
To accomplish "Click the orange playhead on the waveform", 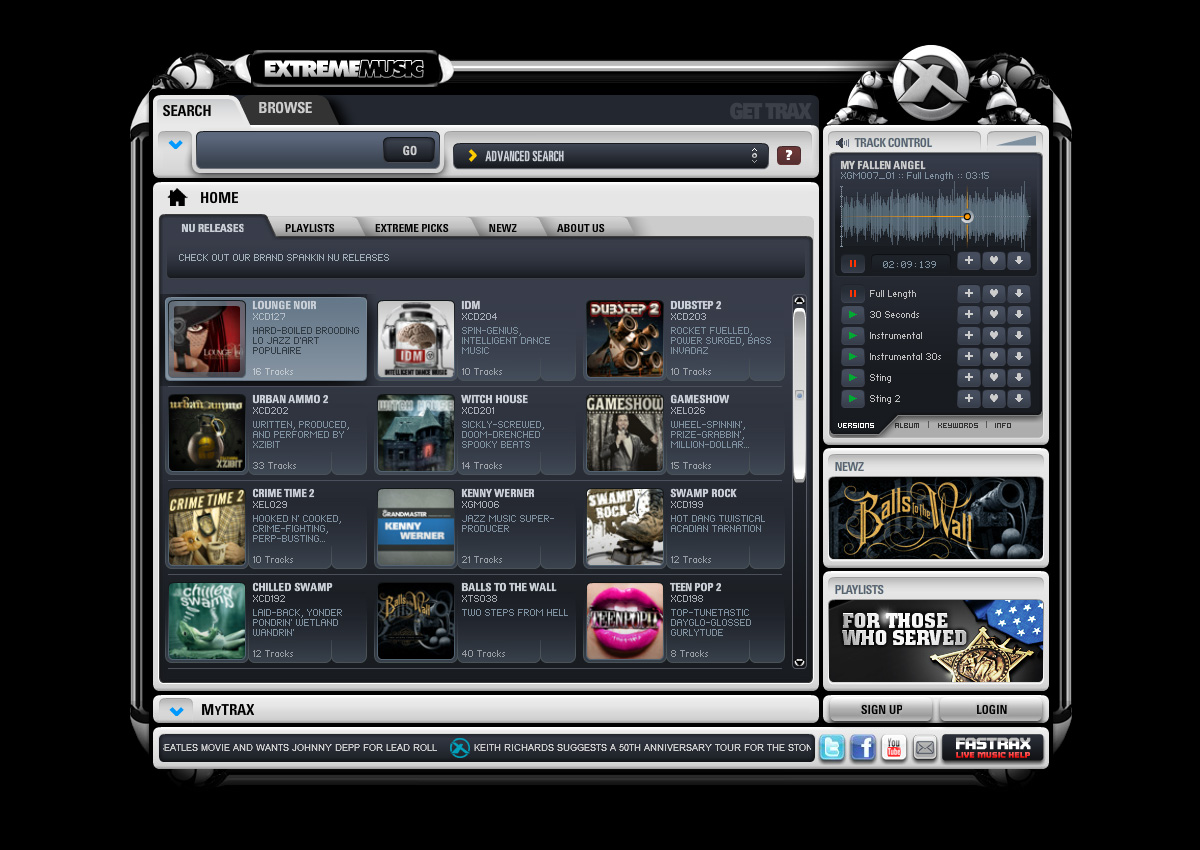I will point(967,217).
